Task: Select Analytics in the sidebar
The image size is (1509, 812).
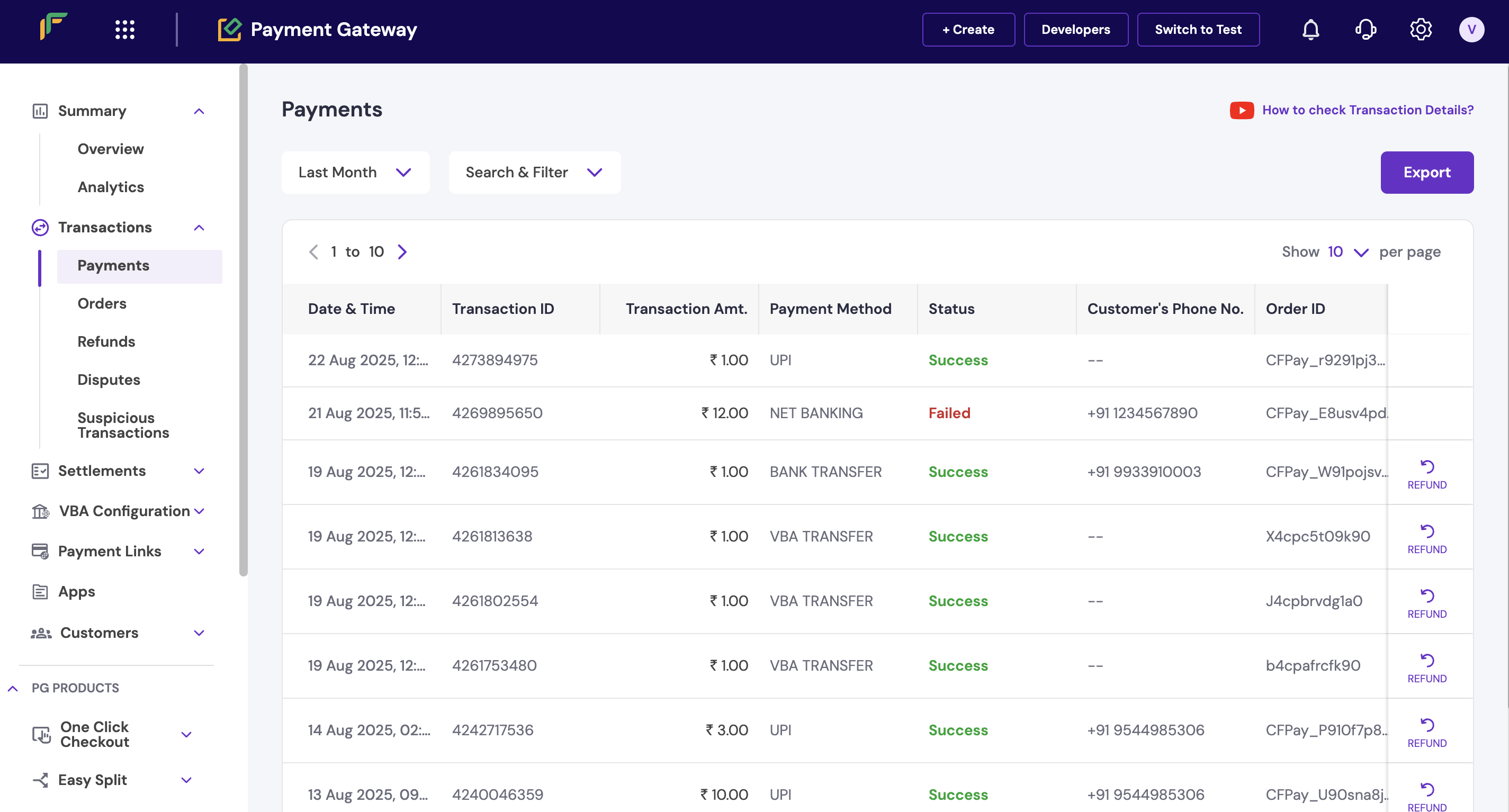Action: pyautogui.click(x=111, y=187)
